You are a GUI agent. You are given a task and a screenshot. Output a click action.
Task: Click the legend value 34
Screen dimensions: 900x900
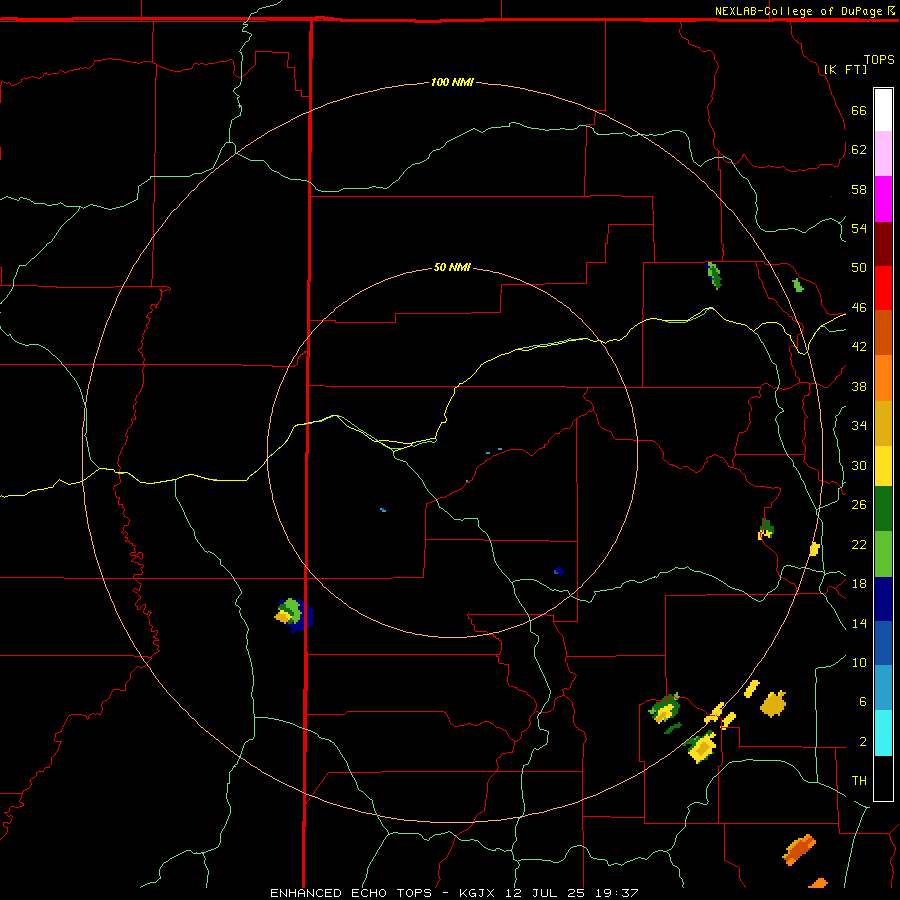[x=859, y=426]
